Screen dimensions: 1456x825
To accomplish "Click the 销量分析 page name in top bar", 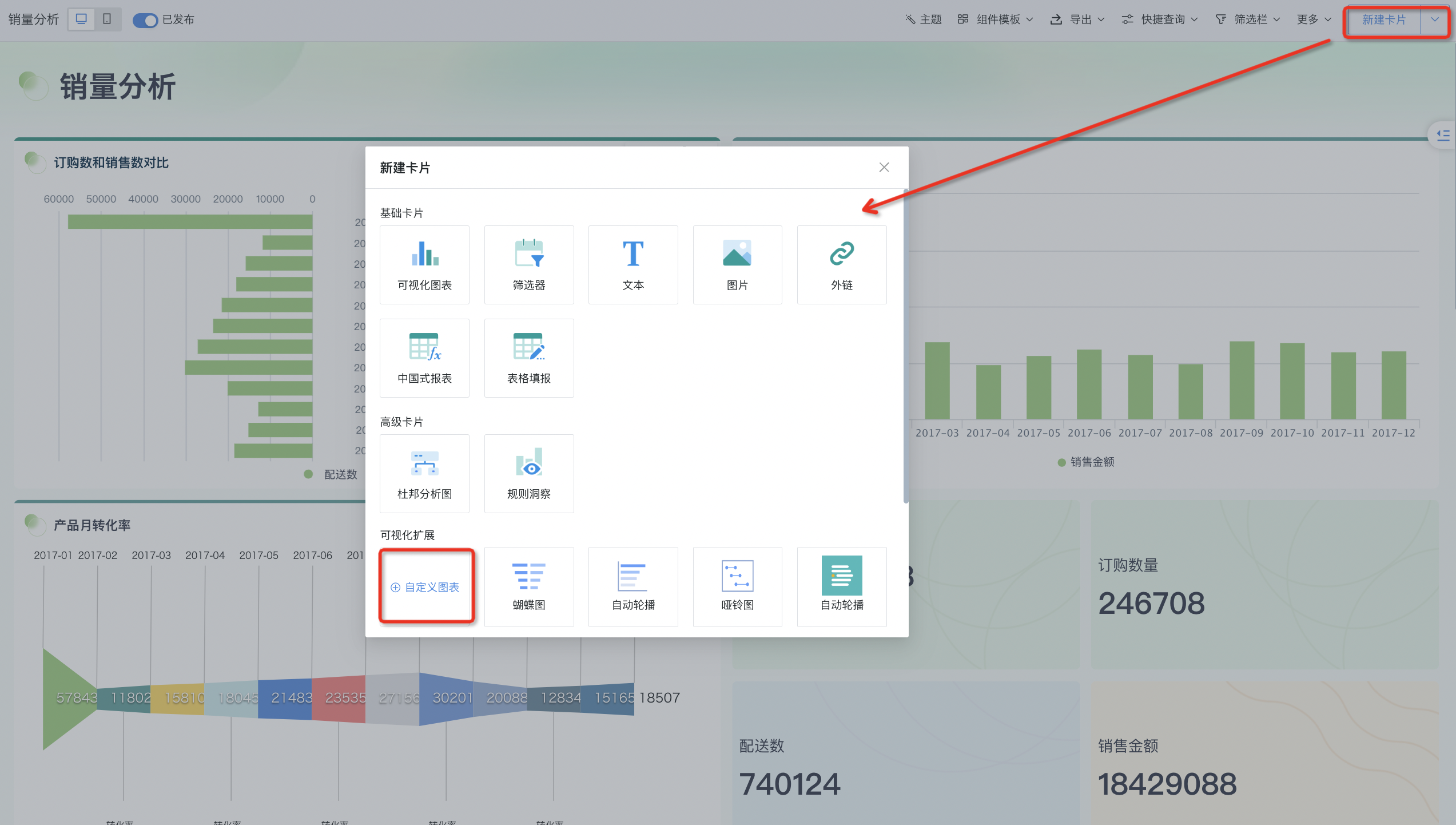I will tap(34, 19).
